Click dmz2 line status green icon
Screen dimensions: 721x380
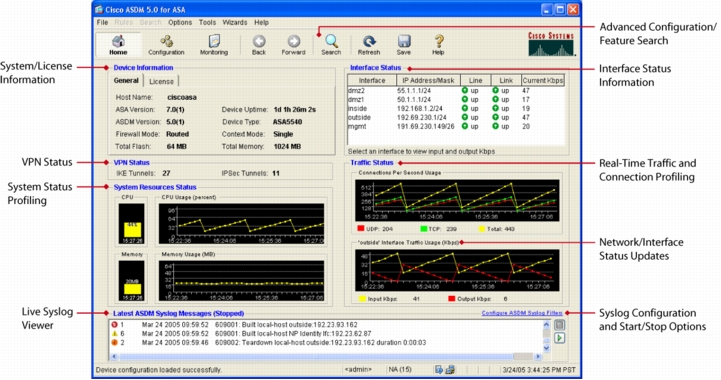coord(464,91)
